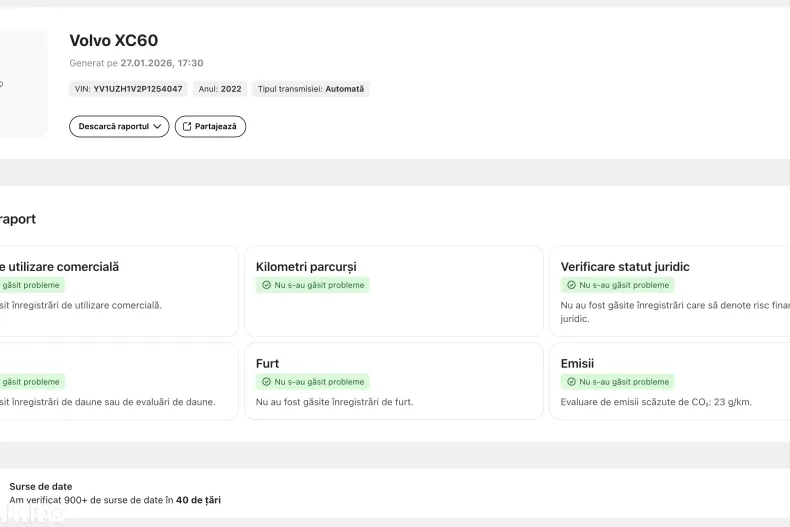Click the checkmark icon under Furt
The image size is (790, 527).
point(266,382)
